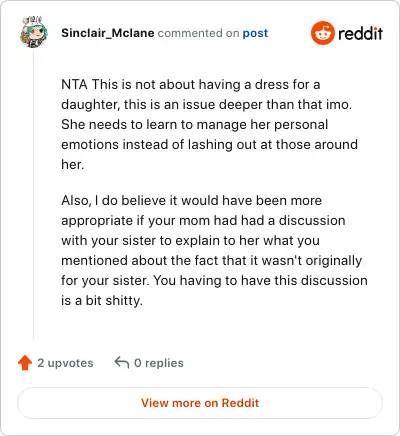Click the line starting "mentioned about the fact"
Viewport: 400px width, 436px height.
pos(212,261)
